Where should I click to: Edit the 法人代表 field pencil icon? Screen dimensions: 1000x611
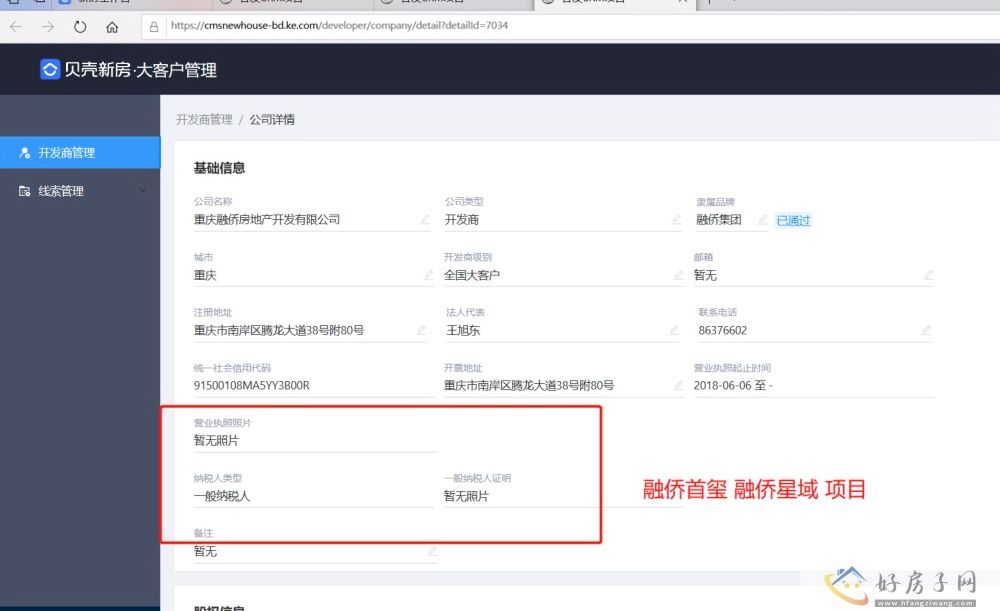click(673, 330)
